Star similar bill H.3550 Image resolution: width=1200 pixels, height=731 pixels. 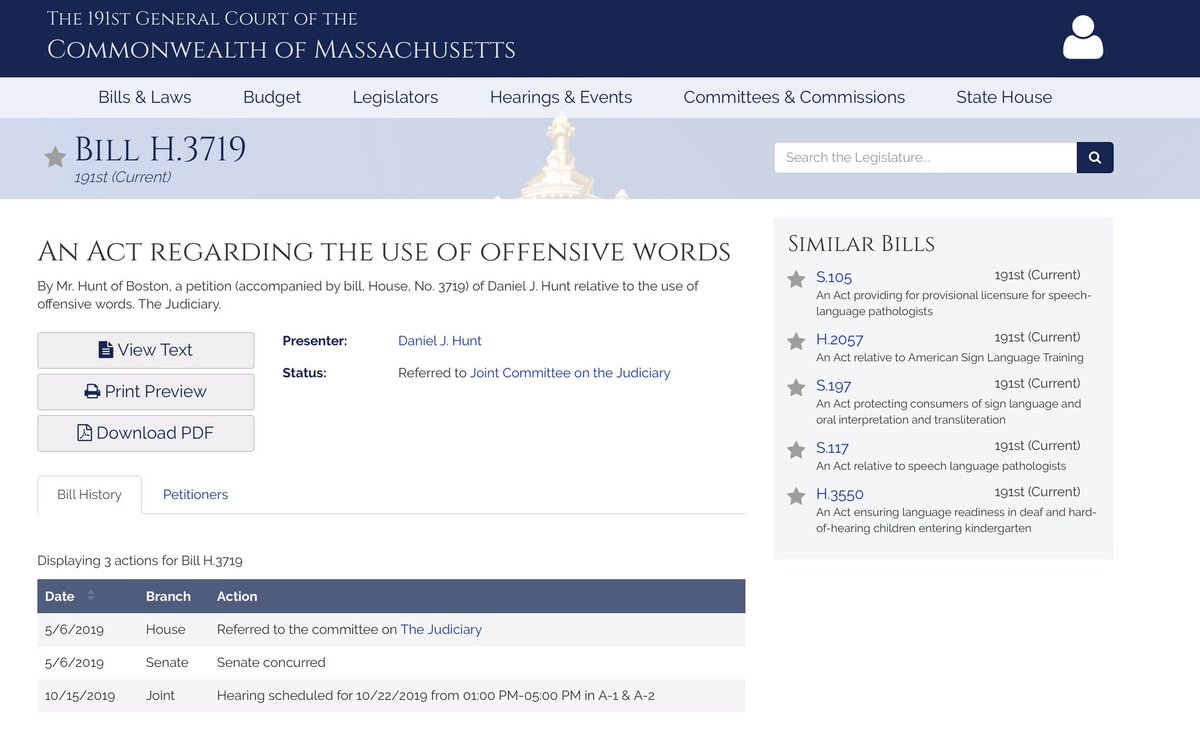pyautogui.click(x=796, y=495)
